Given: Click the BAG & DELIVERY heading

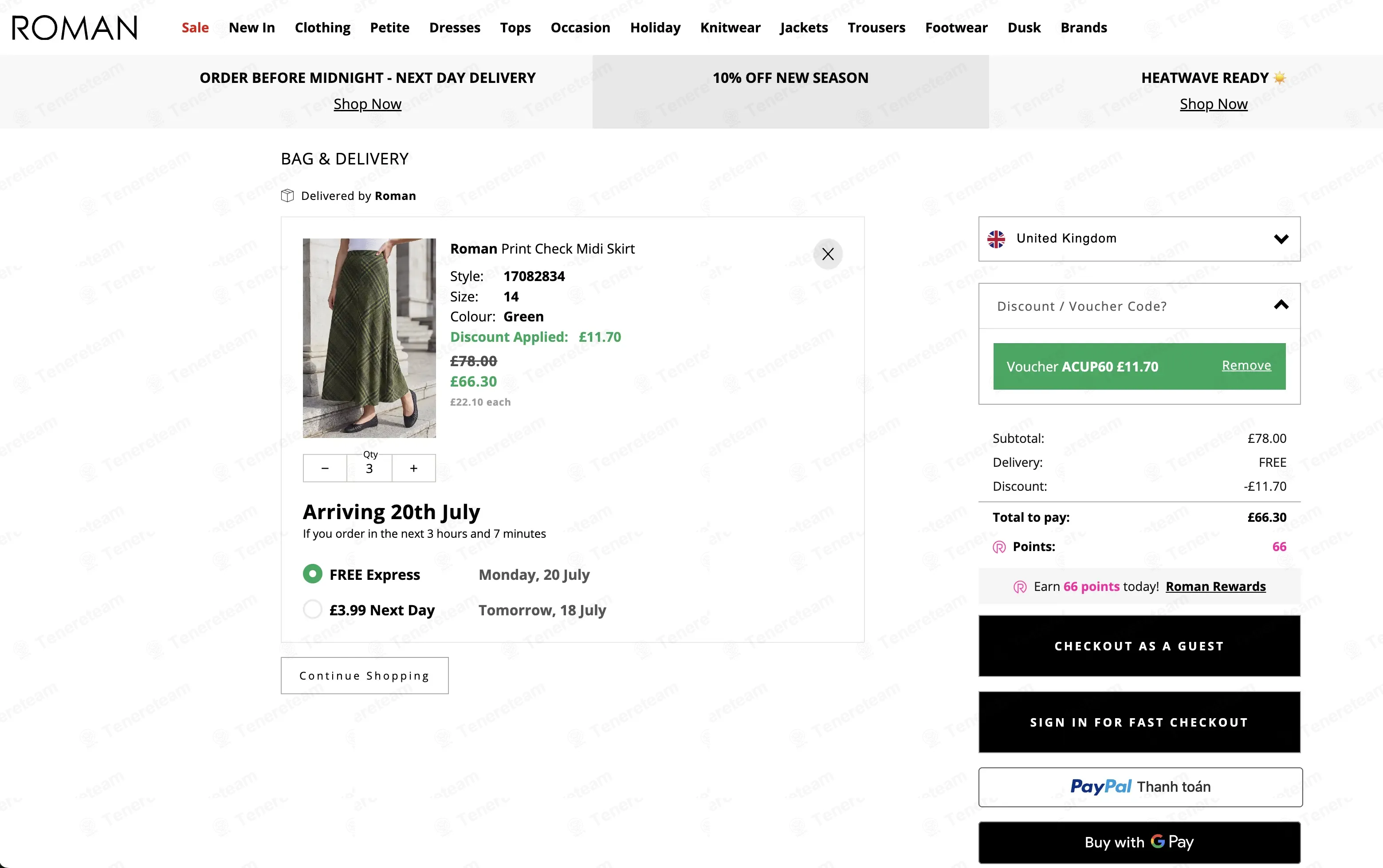Looking at the screenshot, I should point(345,159).
